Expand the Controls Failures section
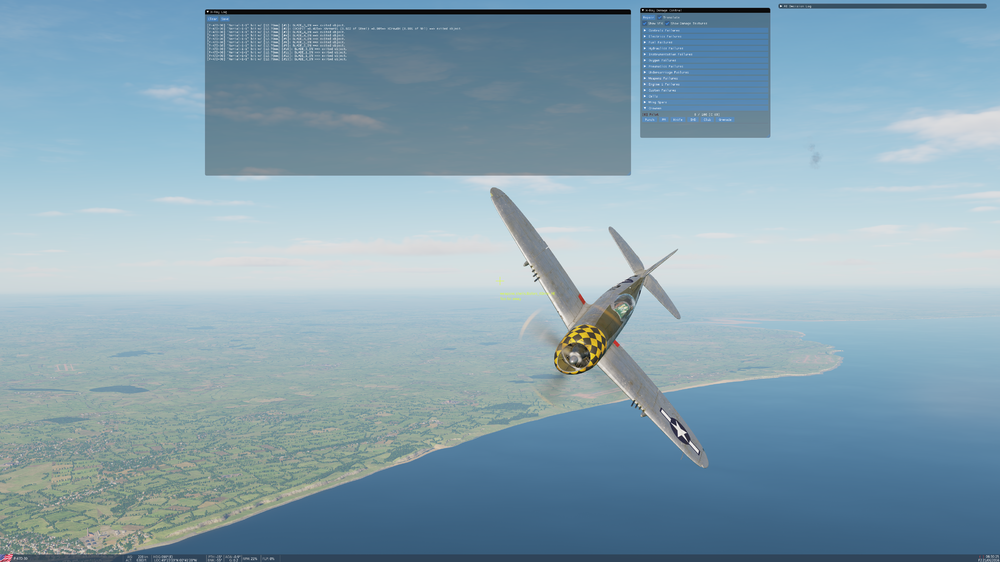This screenshot has width=1000, height=562. [x=705, y=30]
